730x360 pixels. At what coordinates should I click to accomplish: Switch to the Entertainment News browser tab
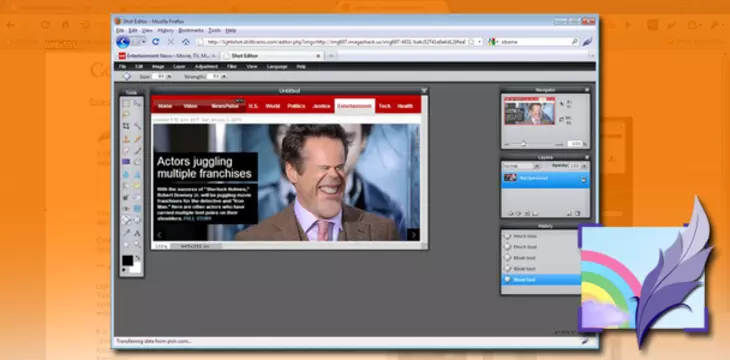point(167,56)
